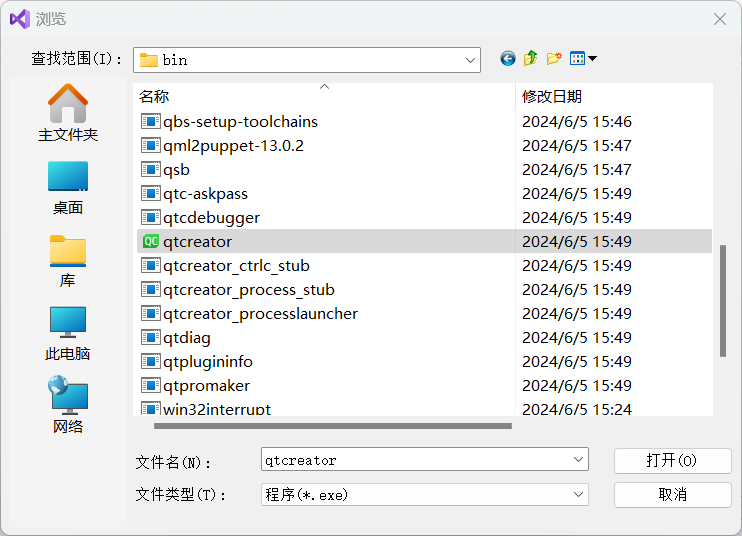Sort the list by name column
The height and width of the screenshot is (536, 742).
coord(324,97)
